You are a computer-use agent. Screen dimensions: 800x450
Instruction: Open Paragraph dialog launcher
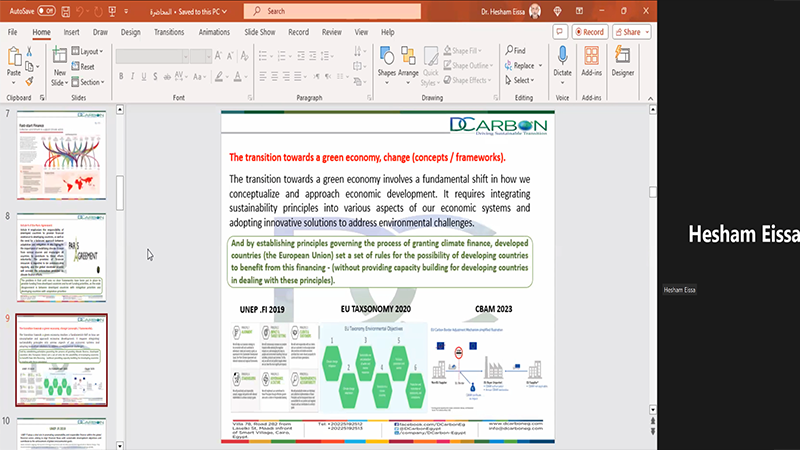point(369,97)
